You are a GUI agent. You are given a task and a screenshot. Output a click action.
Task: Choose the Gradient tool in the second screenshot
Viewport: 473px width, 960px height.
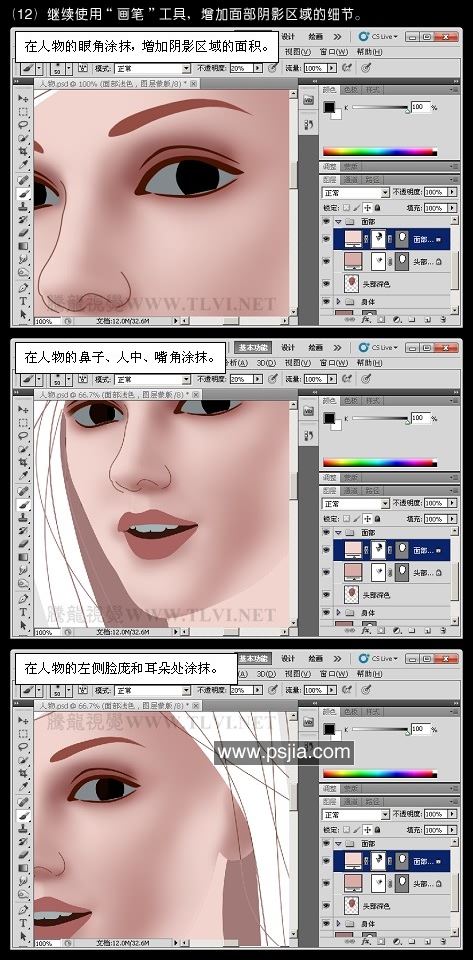(23, 557)
